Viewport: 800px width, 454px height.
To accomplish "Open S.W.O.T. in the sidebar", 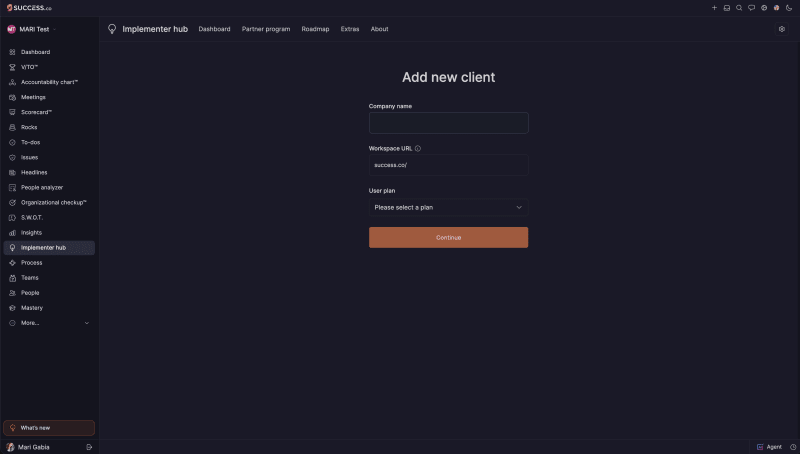I will coord(49,217).
